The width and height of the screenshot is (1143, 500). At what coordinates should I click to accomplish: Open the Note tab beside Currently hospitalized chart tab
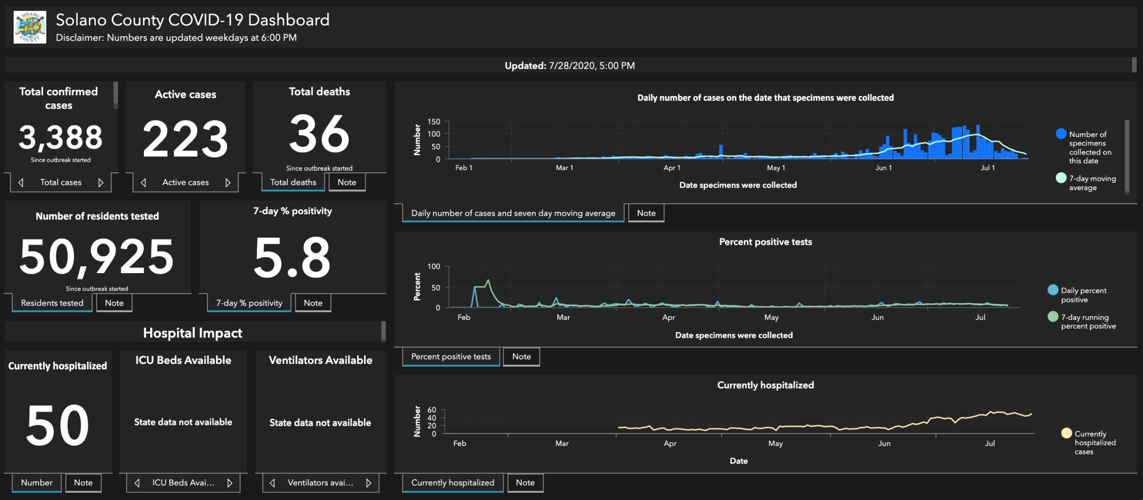(x=525, y=483)
